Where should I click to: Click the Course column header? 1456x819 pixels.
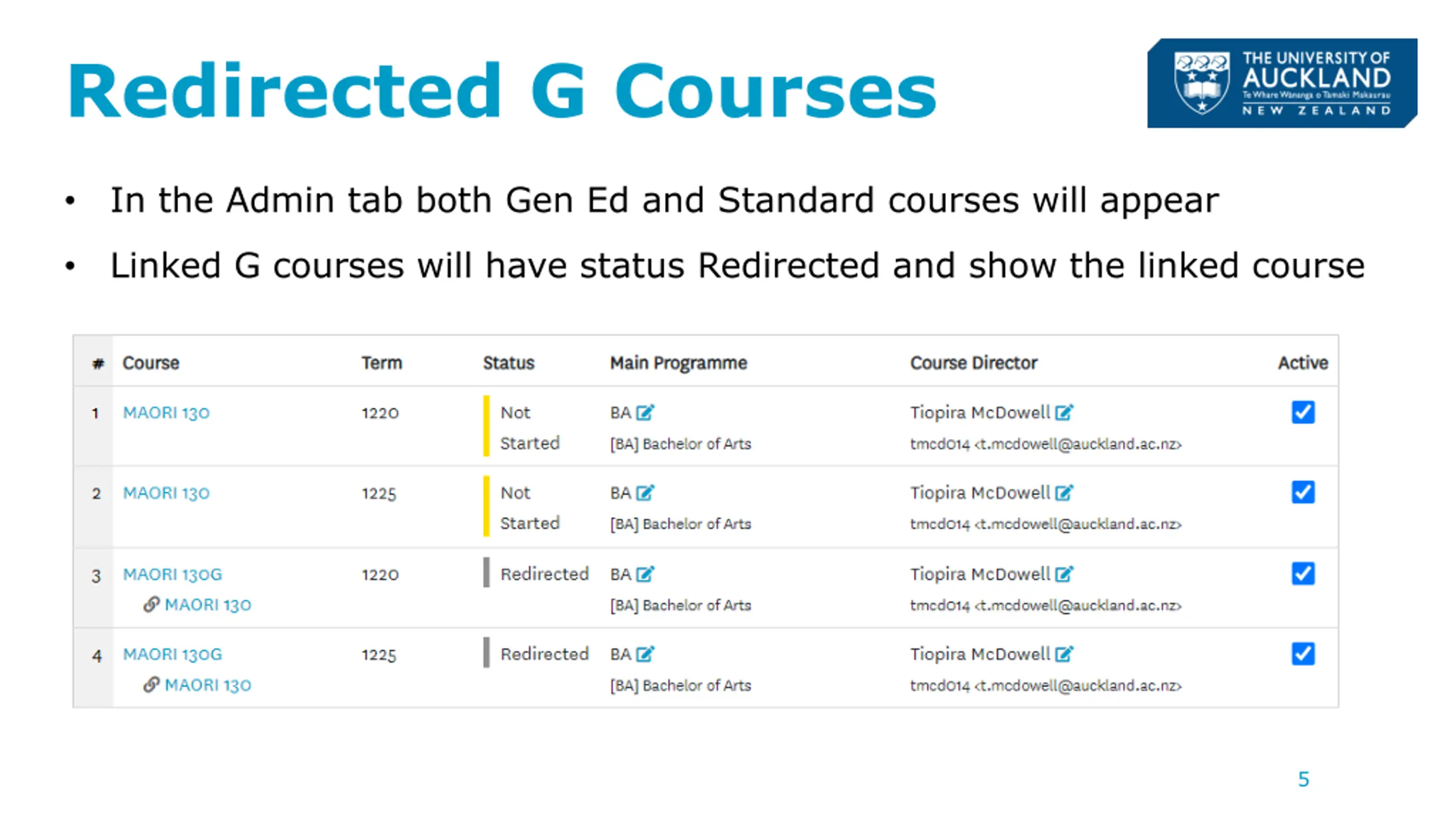point(151,362)
